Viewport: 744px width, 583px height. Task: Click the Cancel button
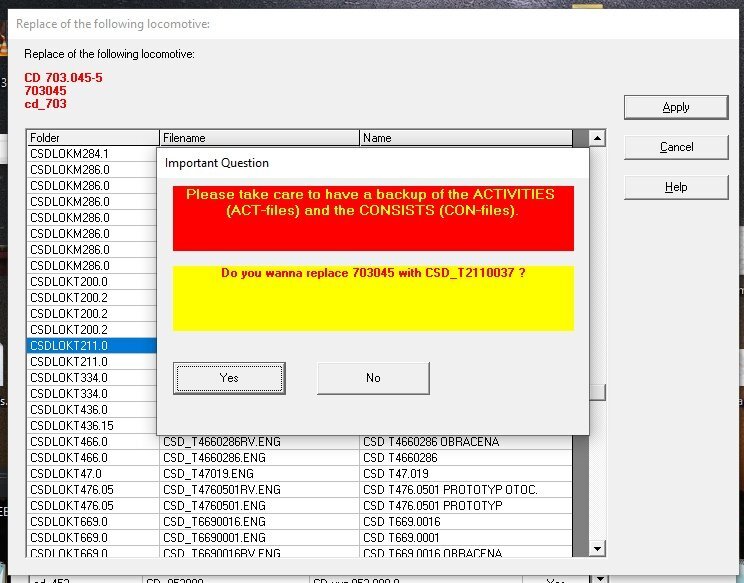click(676, 147)
